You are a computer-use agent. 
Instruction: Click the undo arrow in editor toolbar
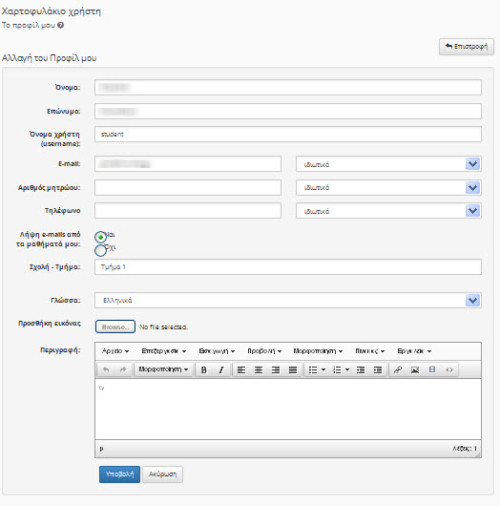[106, 370]
